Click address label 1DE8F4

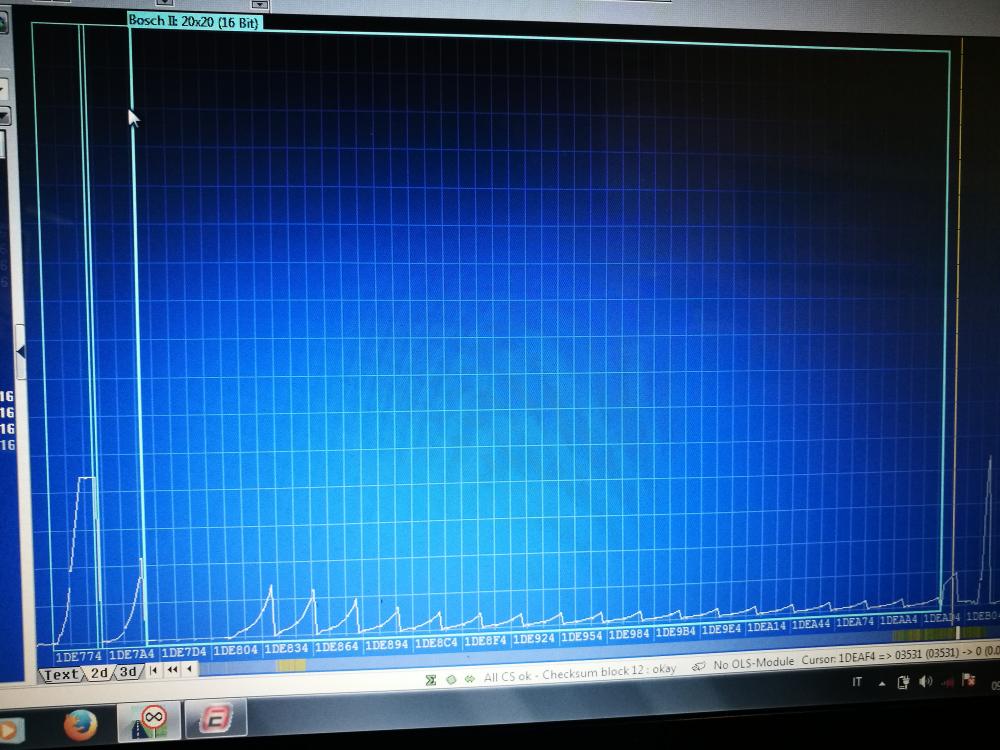click(x=485, y=640)
